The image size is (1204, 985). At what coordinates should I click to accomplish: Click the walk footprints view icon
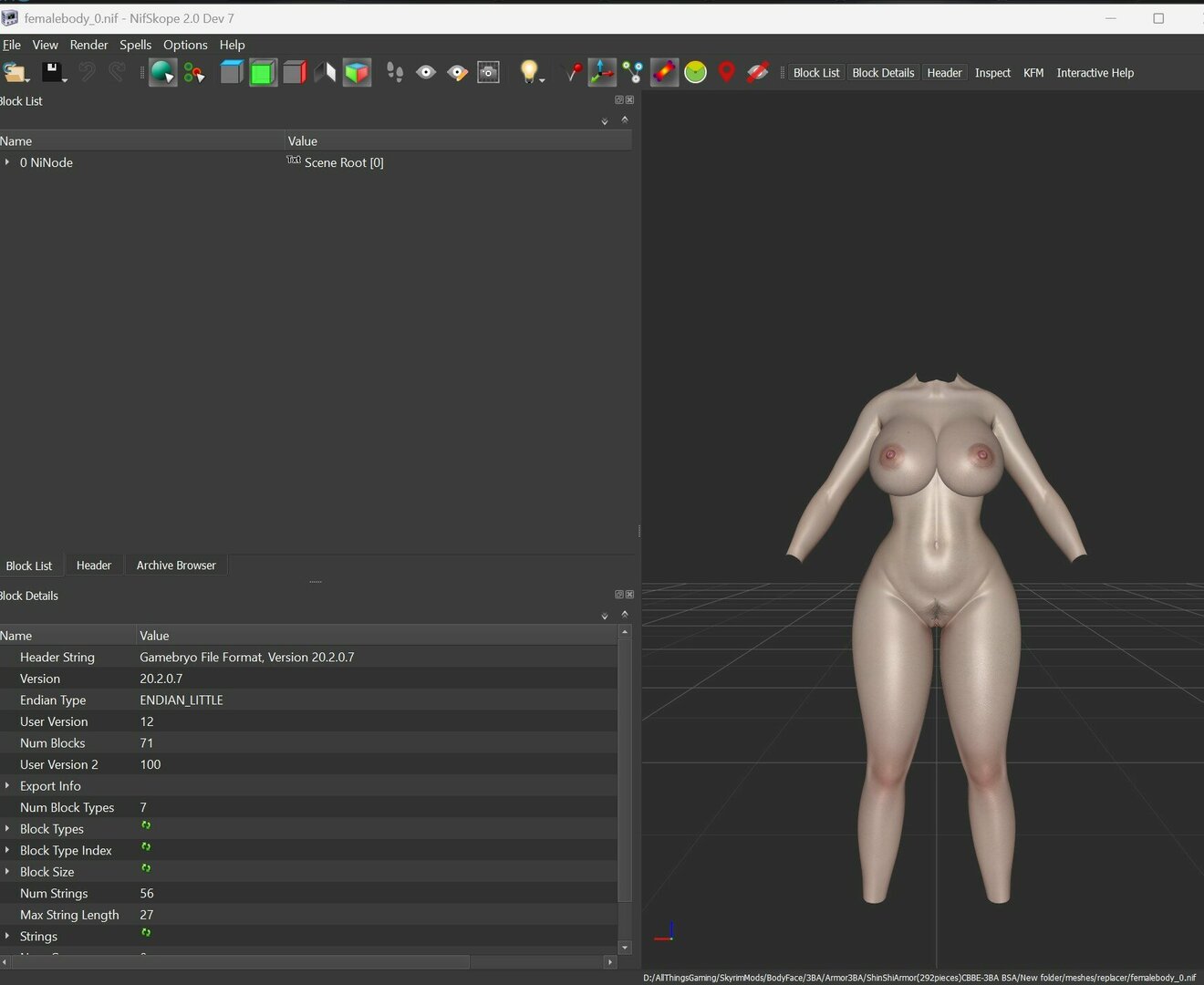[x=395, y=73]
